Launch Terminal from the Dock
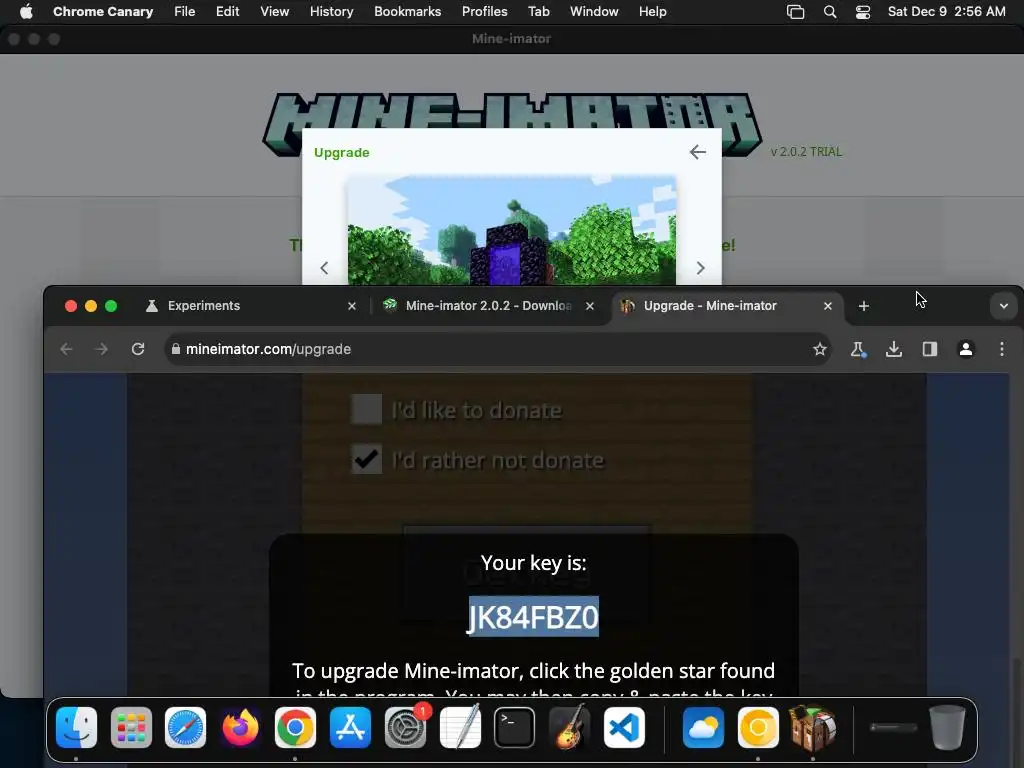Viewport: 1024px width, 768px height. click(x=515, y=727)
